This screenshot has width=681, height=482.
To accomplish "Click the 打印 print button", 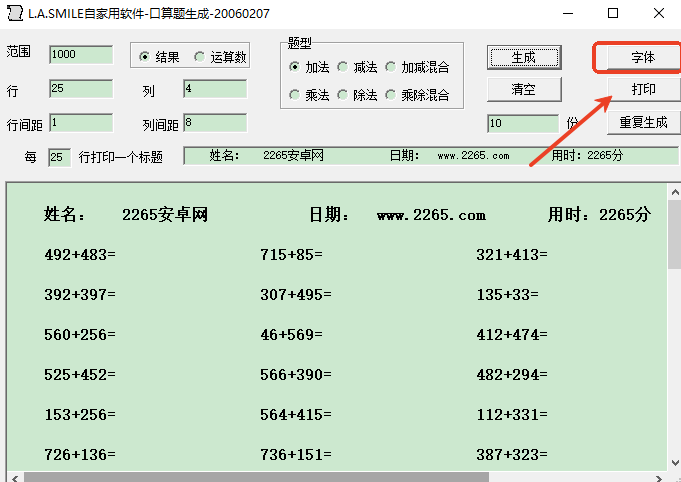I will pos(643,90).
